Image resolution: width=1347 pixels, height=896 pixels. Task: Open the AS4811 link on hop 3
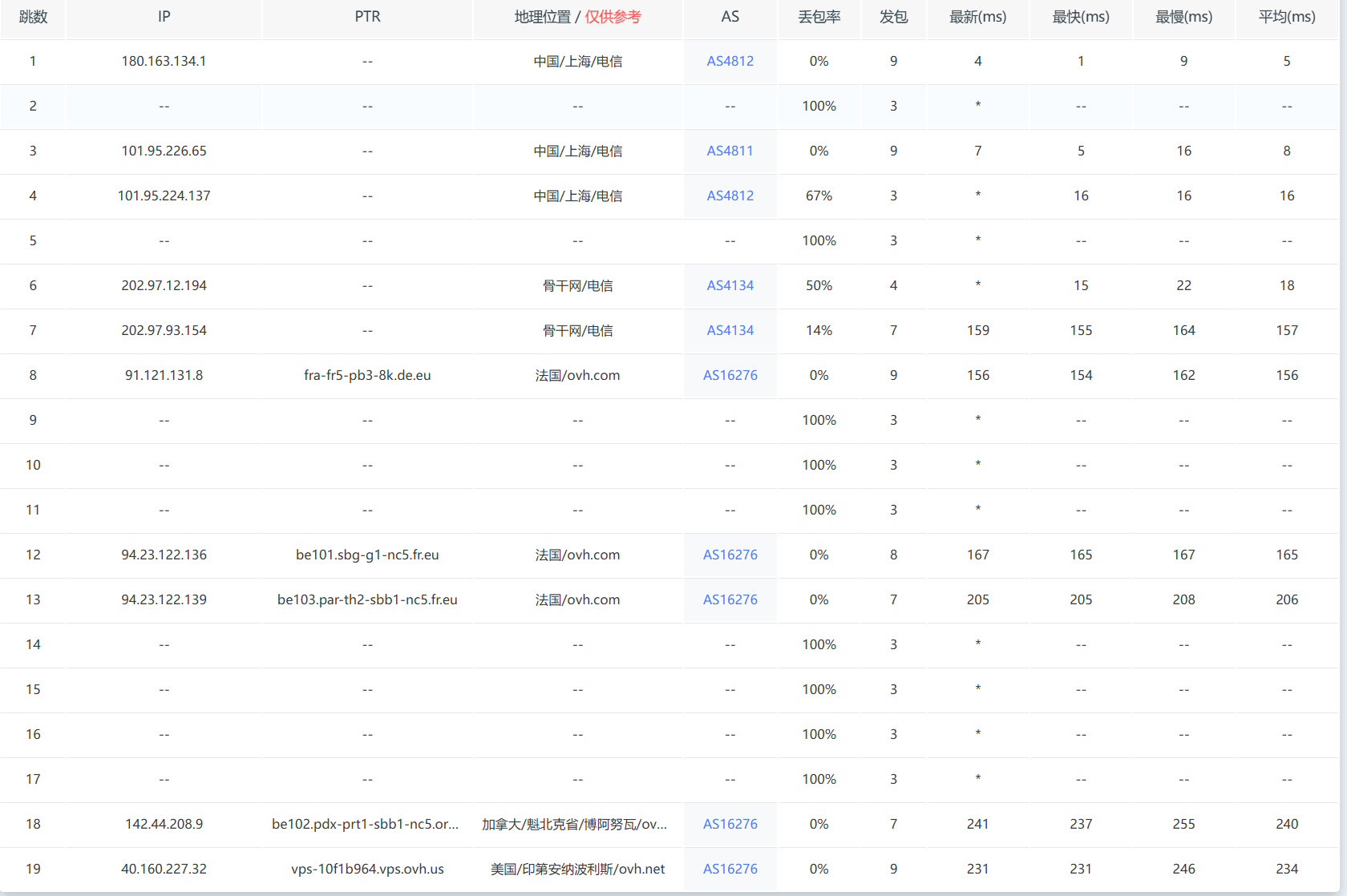[730, 151]
